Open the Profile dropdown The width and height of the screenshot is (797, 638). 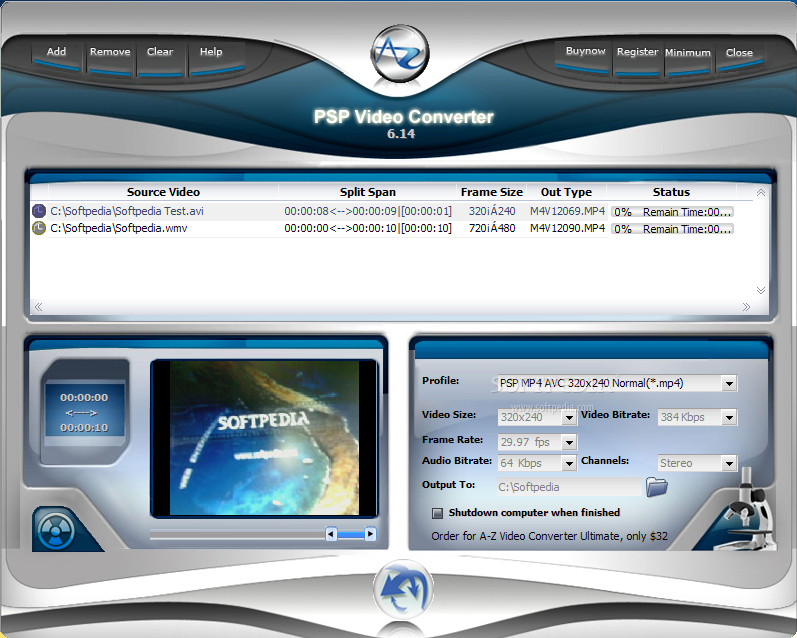729,383
